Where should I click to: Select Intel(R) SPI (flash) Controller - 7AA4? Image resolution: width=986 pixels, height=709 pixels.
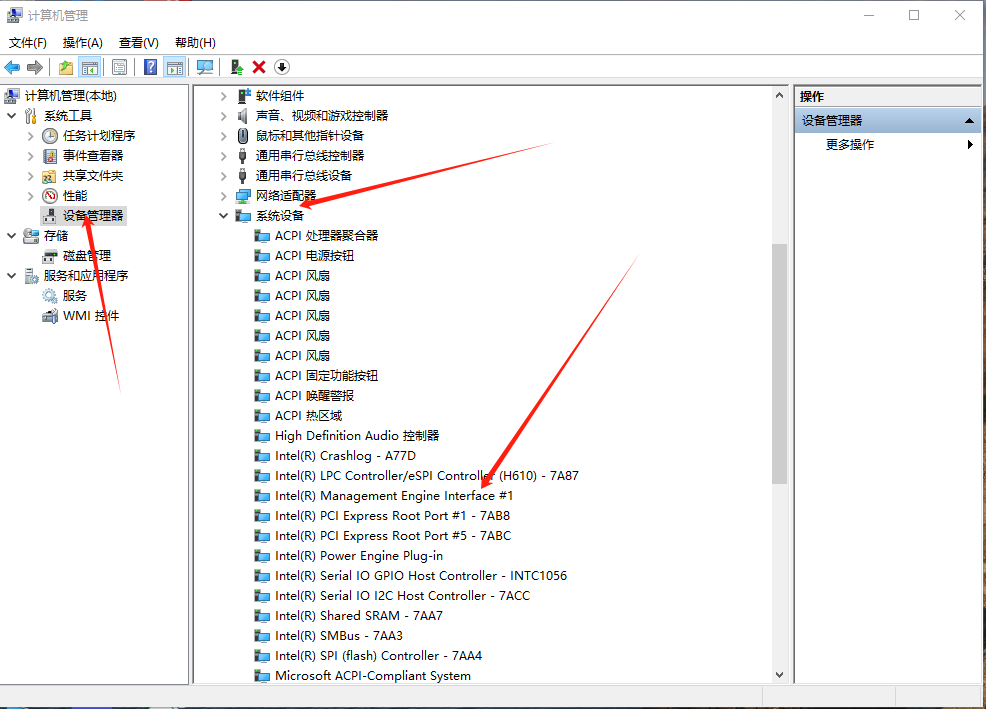378,656
